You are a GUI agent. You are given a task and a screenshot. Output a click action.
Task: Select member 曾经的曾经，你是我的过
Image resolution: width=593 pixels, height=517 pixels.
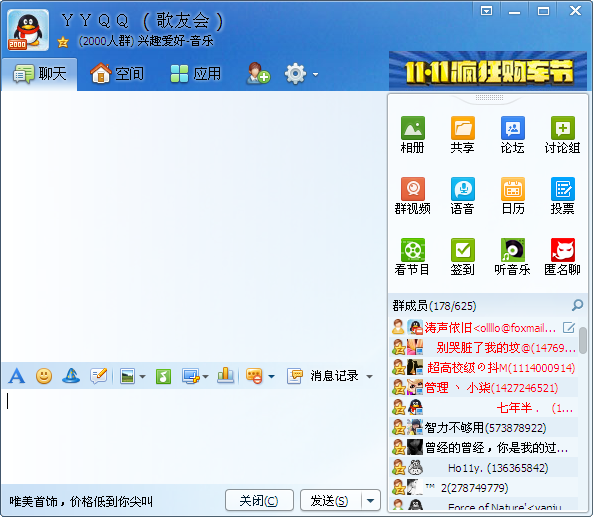point(484,447)
